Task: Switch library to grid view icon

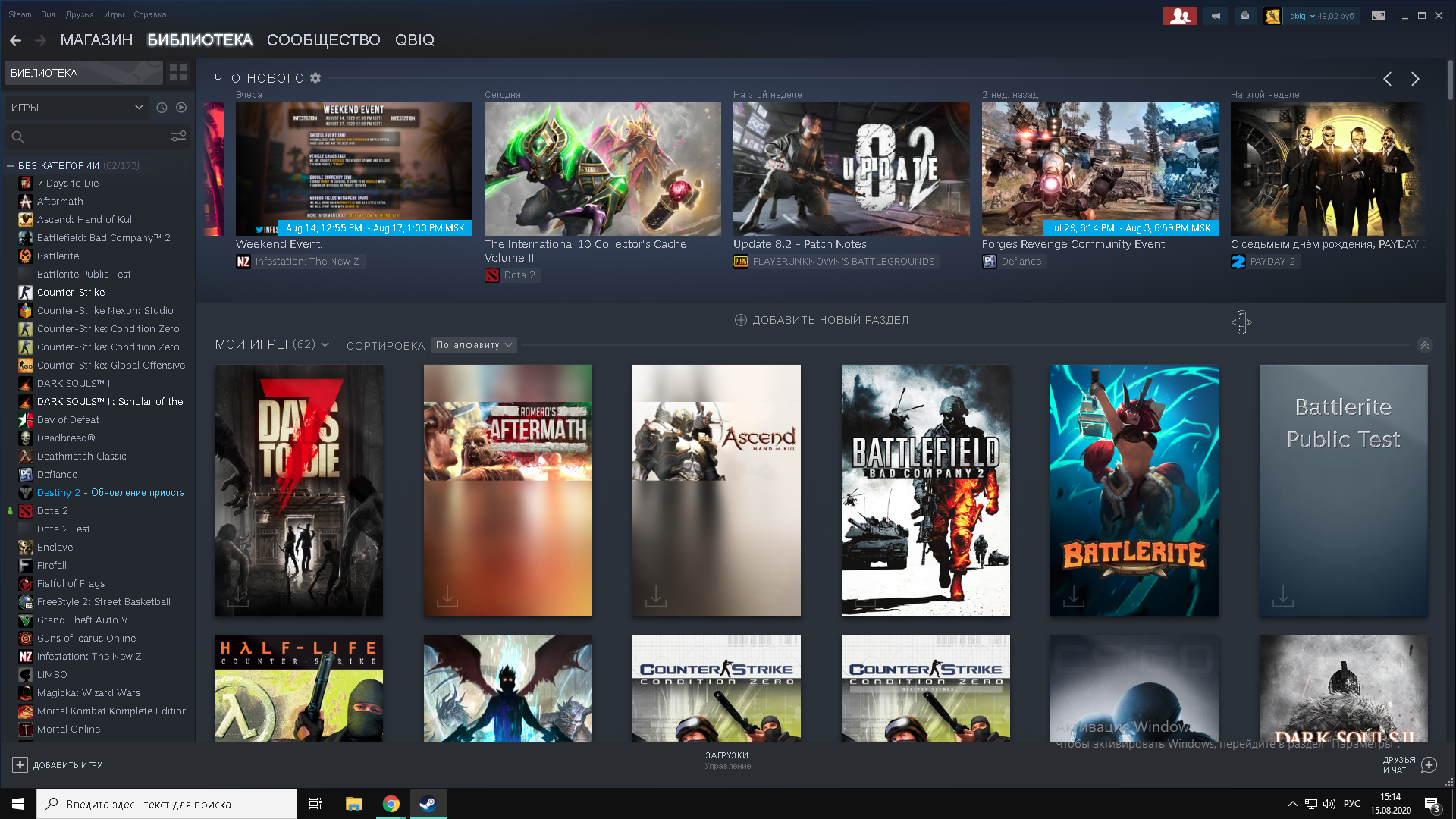Action: click(x=178, y=73)
